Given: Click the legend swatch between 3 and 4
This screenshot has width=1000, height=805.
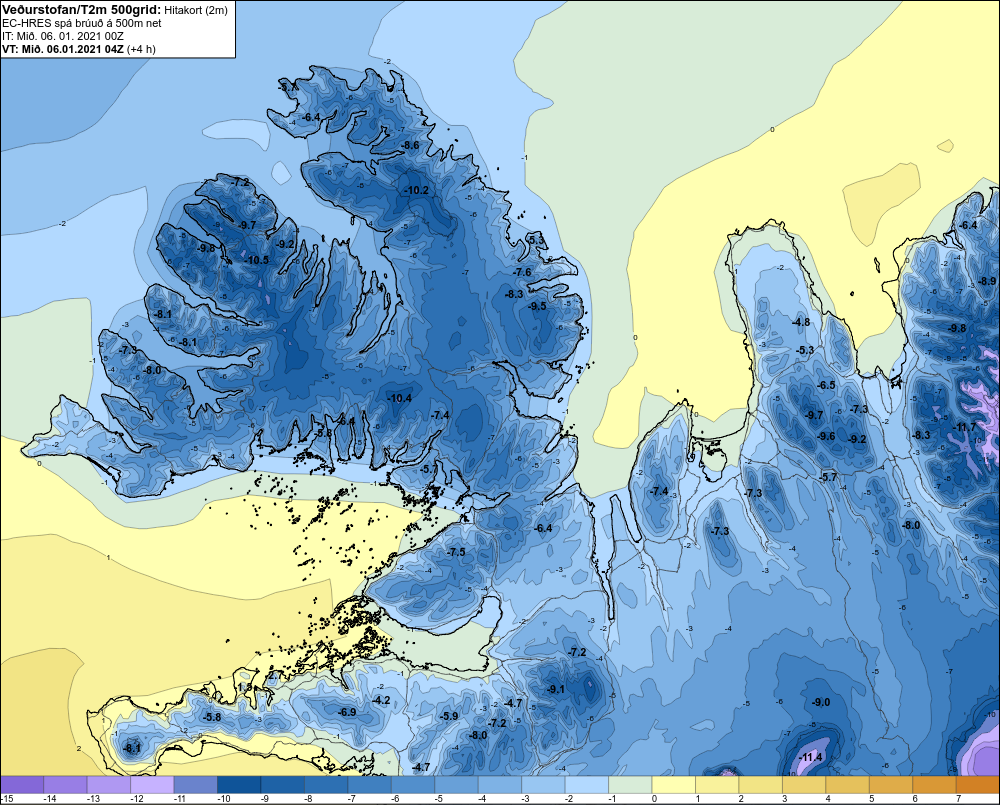Looking at the screenshot, I should pyautogui.click(x=804, y=785).
